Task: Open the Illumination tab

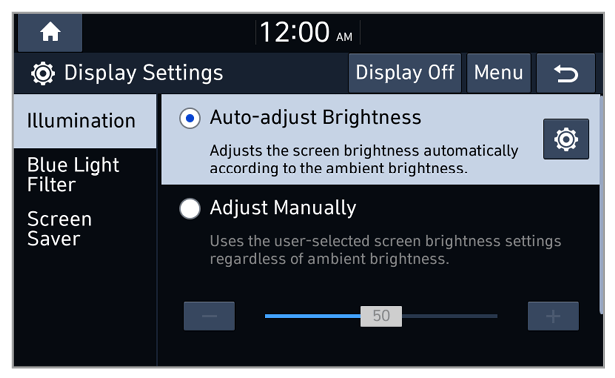Action: pyautogui.click(x=85, y=121)
